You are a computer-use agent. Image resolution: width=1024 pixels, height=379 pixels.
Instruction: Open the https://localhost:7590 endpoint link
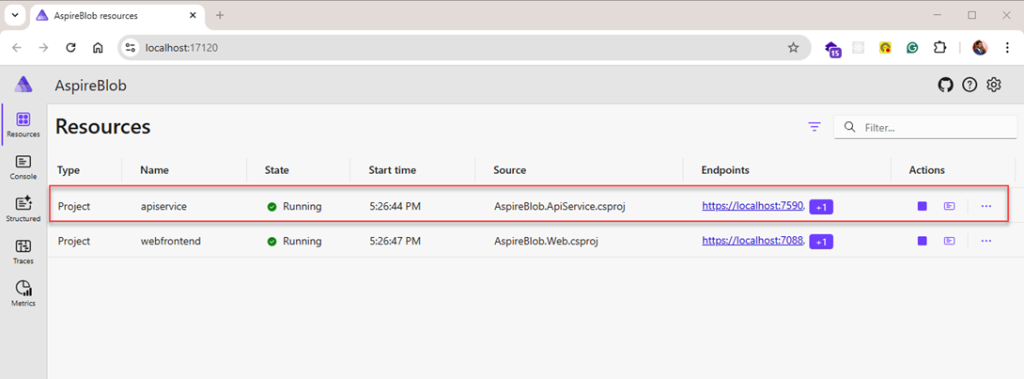752,206
